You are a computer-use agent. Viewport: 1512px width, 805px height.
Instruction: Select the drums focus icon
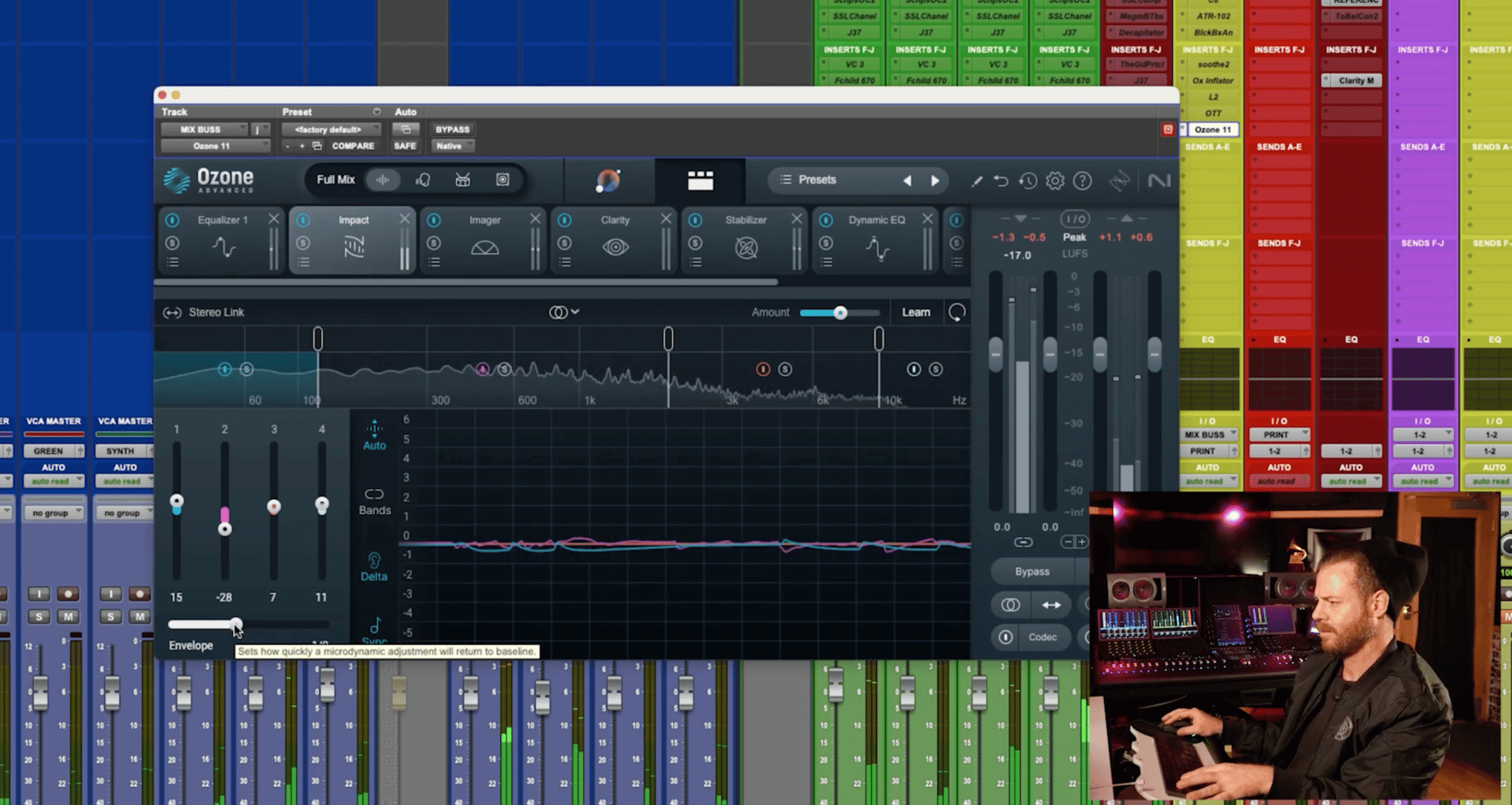[463, 180]
